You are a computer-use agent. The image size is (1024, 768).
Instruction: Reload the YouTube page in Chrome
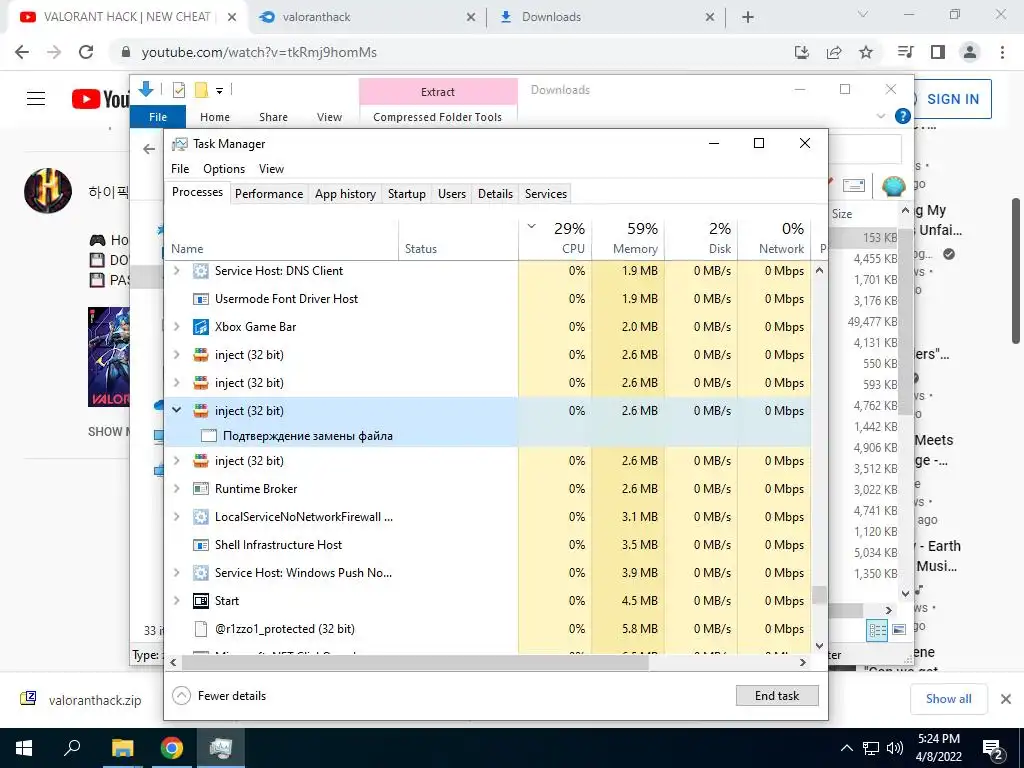86,52
